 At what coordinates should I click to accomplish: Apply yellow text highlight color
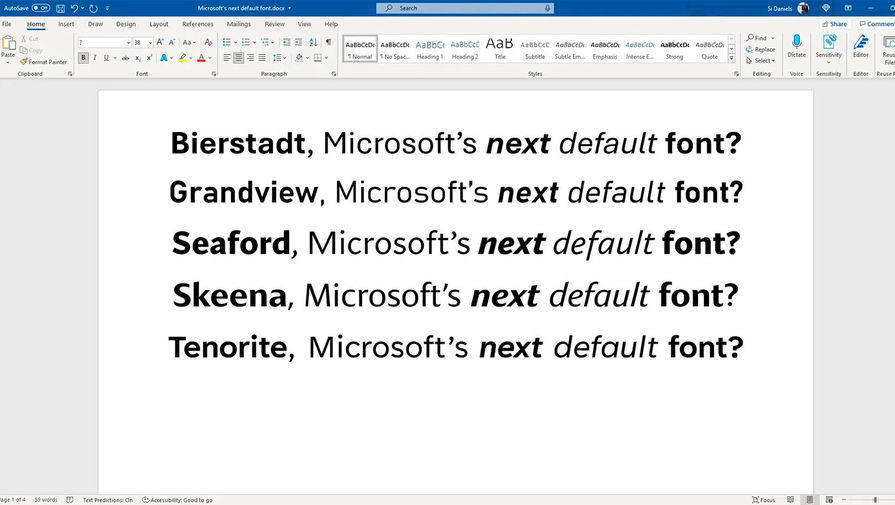pos(182,58)
